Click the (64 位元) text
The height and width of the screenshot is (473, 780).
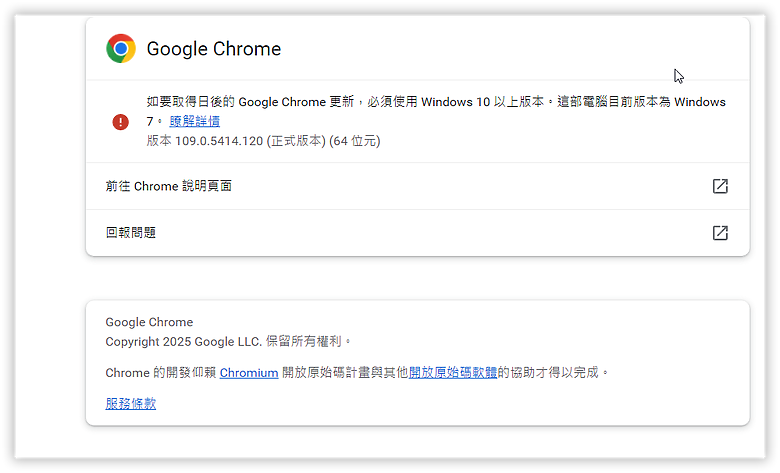(x=355, y=141)
